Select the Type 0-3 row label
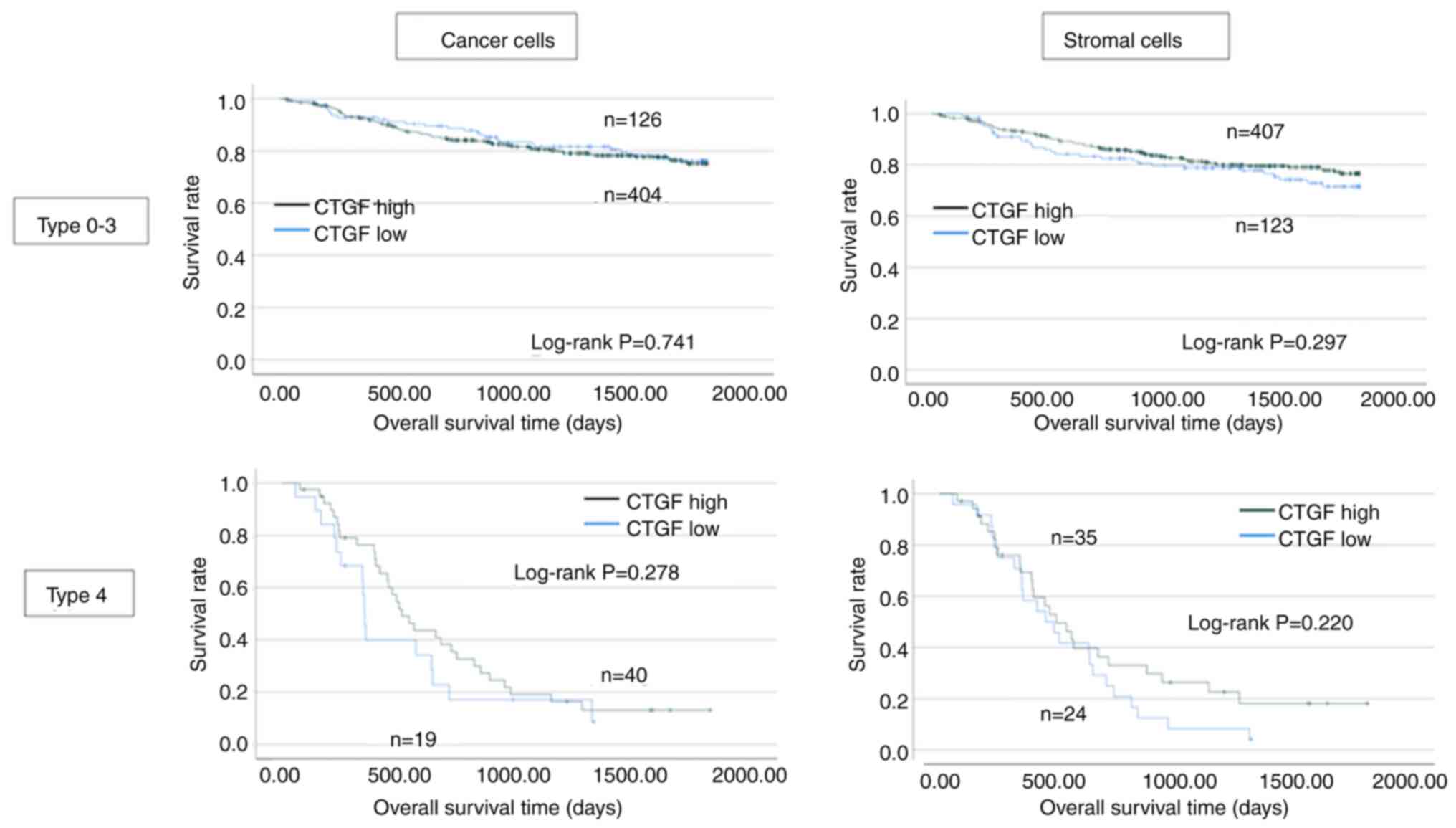The image size is (1456, 828). point(81,222)
